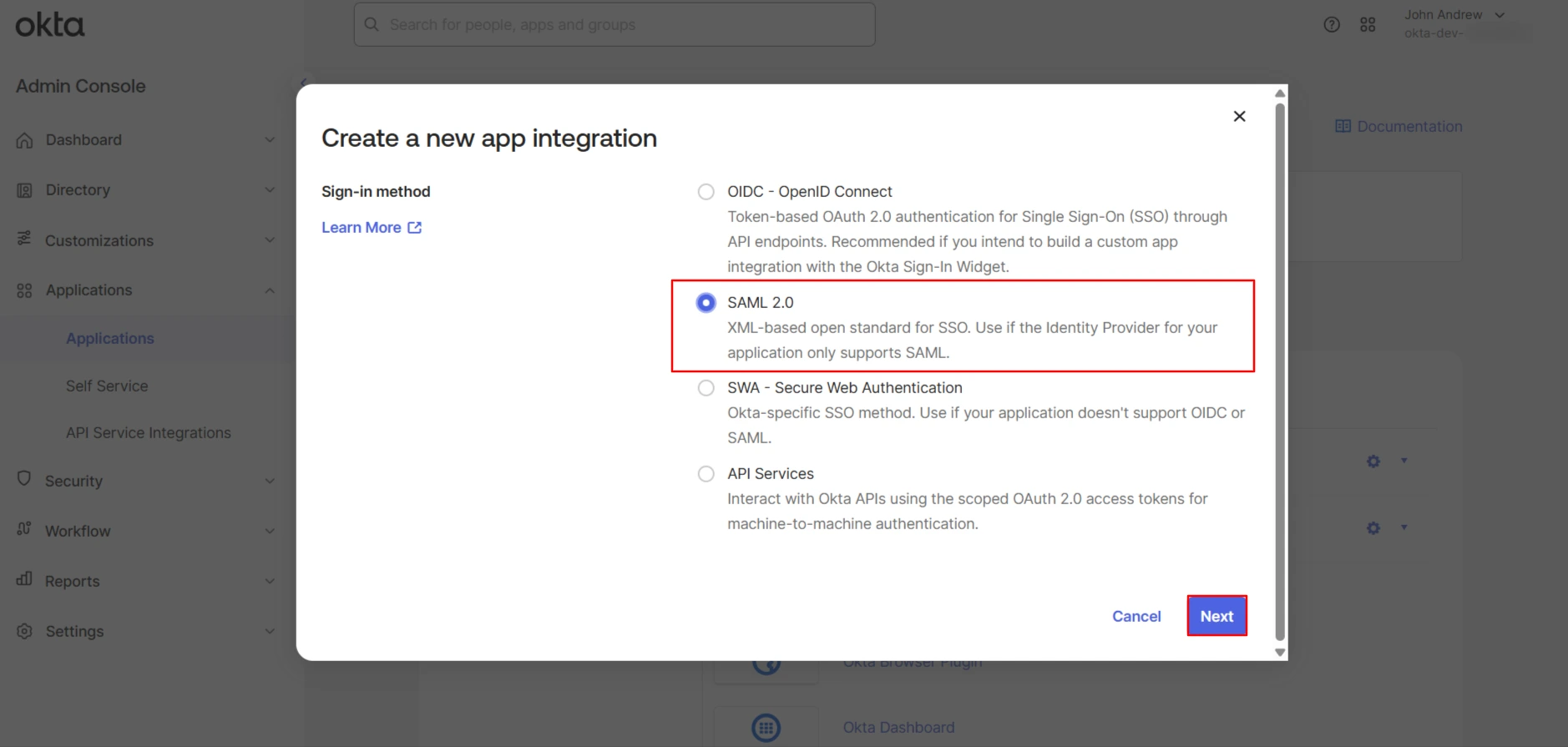The height and width of the screenshot is (747, 1568).
Task: Open Self Service submenu item
Action: click(107, 386)
